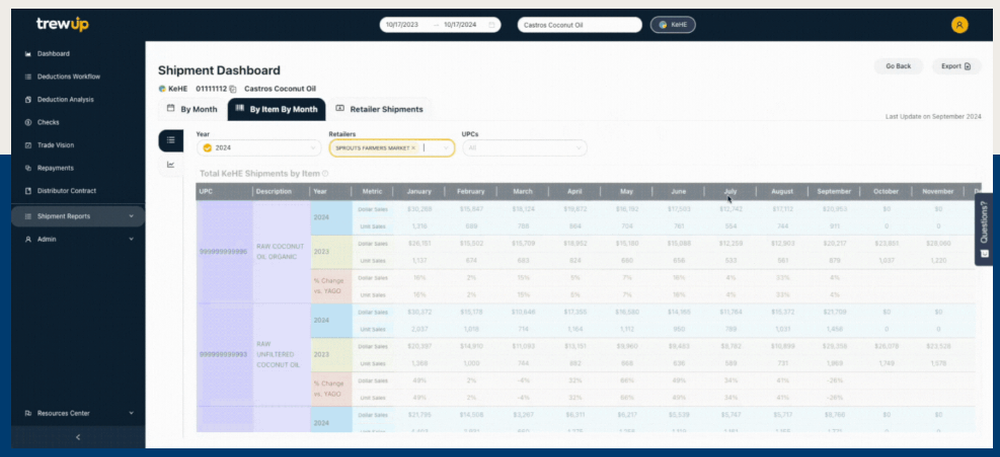The image size is (1000, 457).
Task: Click the KeHE logo under the title
Action: [162, 89]
